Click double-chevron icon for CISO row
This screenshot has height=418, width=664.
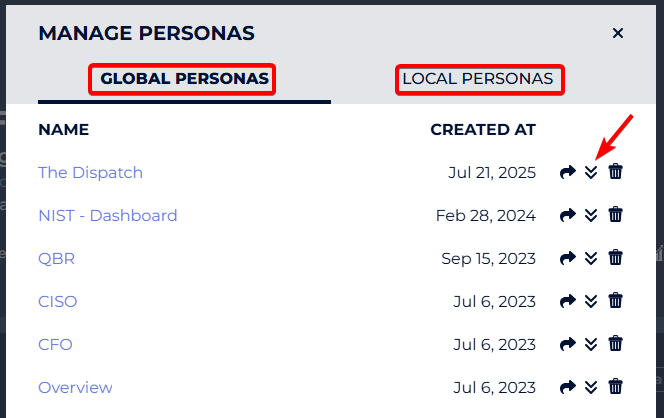coord(591,301)
